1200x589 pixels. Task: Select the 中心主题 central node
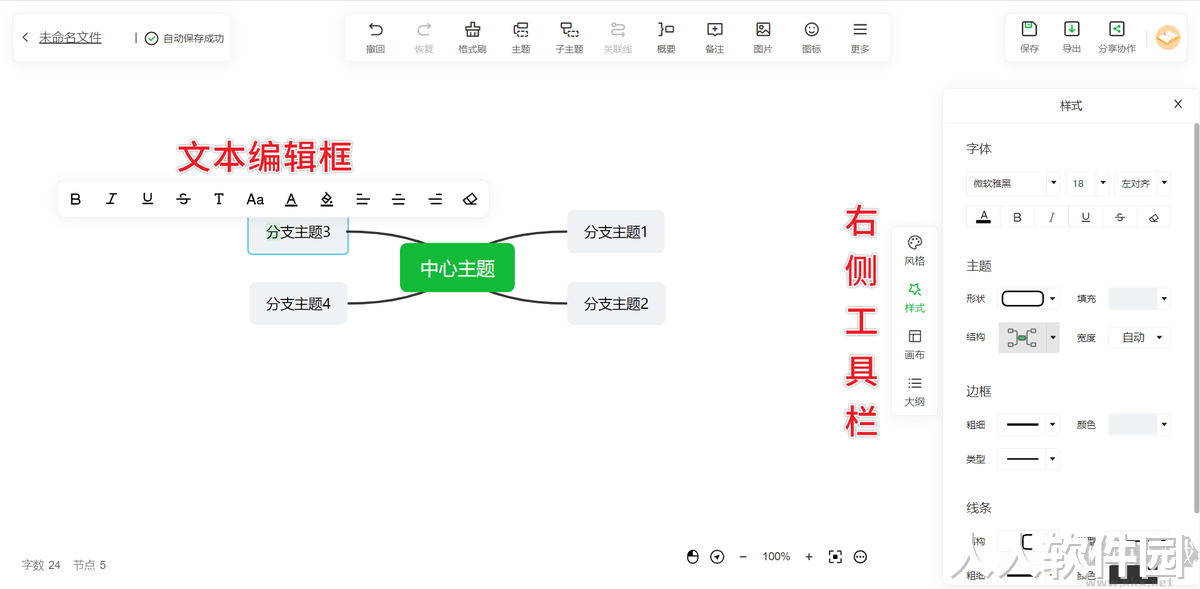[x=457, y=268]
